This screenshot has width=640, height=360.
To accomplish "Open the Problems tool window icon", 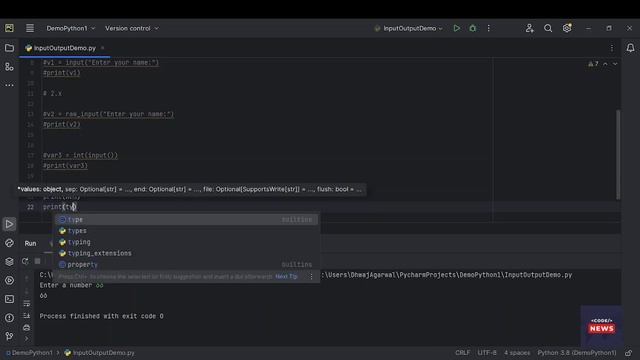I will click(x=9, y=318).
